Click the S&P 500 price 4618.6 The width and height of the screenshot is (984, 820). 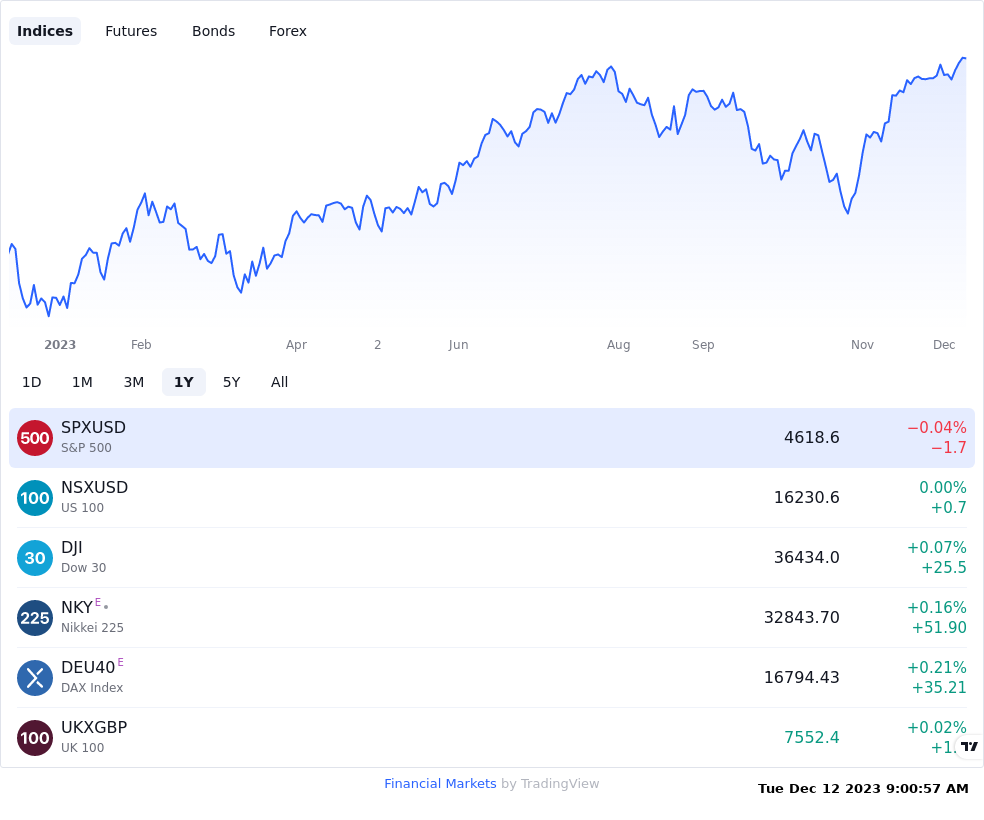pyautogui.click(x=811, y=437)
